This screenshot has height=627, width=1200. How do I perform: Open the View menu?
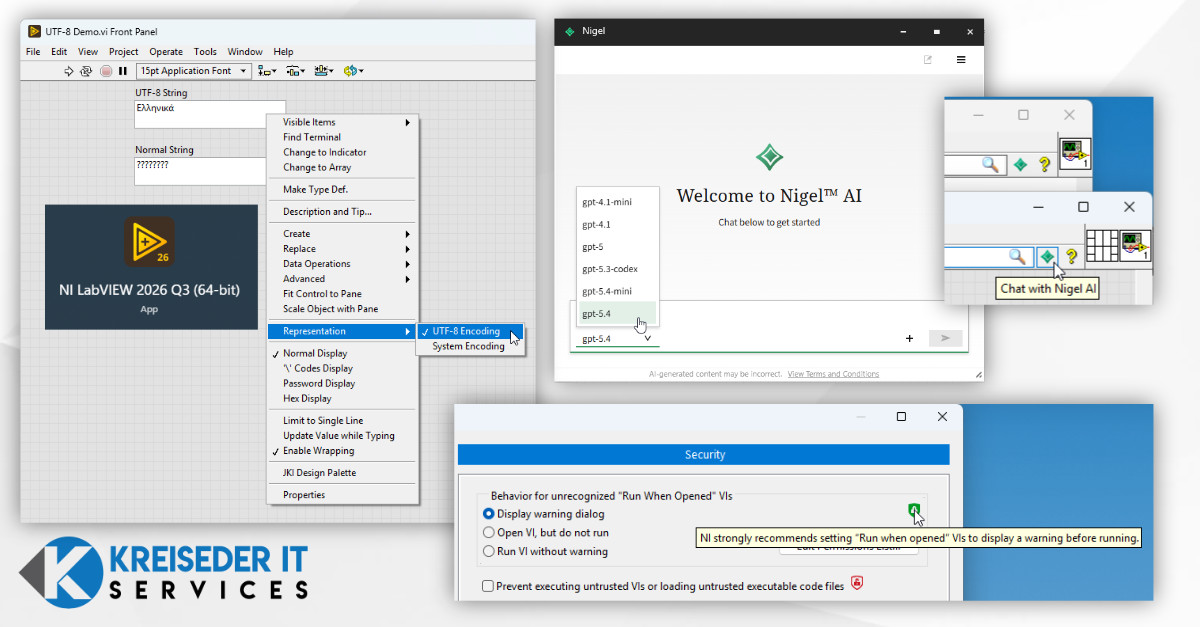click(x=88, y=52)
